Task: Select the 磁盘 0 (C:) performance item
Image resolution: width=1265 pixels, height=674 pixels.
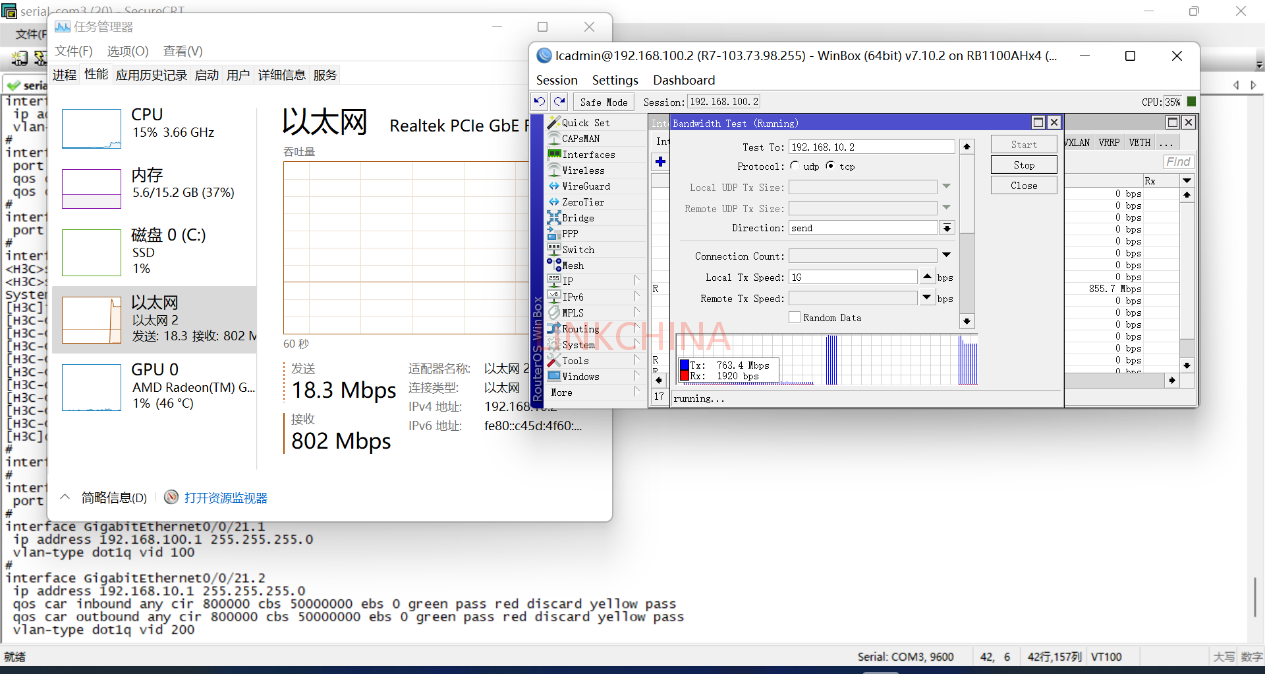Action: [153, 250]
